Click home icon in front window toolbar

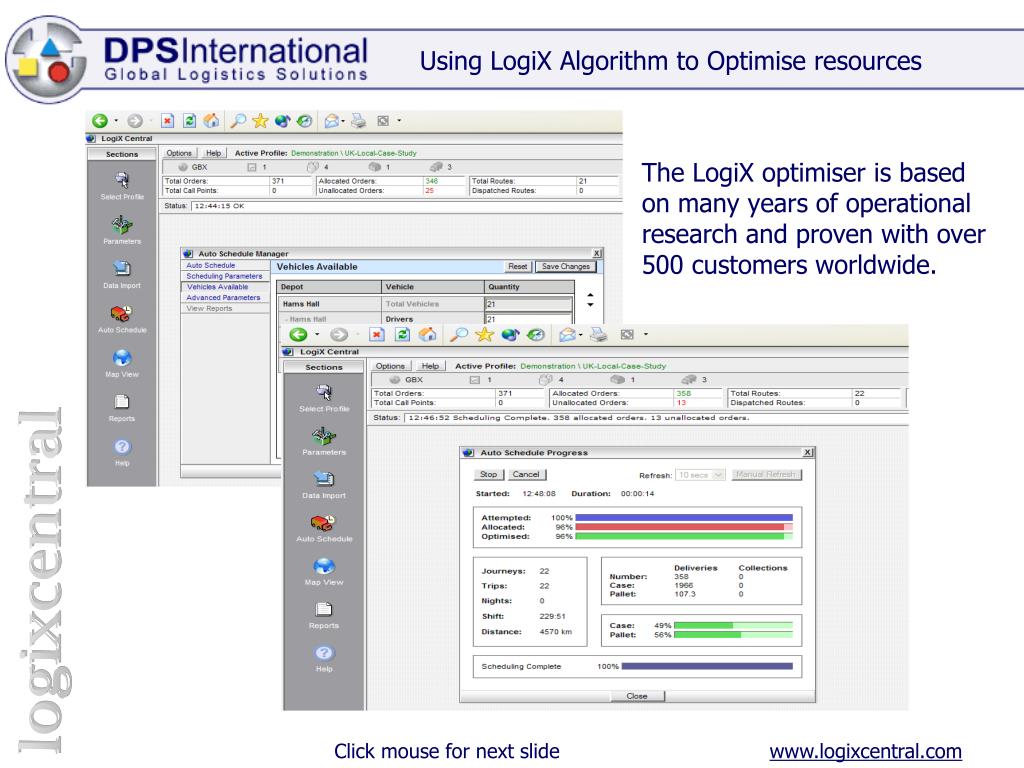(x=428, y=334)
